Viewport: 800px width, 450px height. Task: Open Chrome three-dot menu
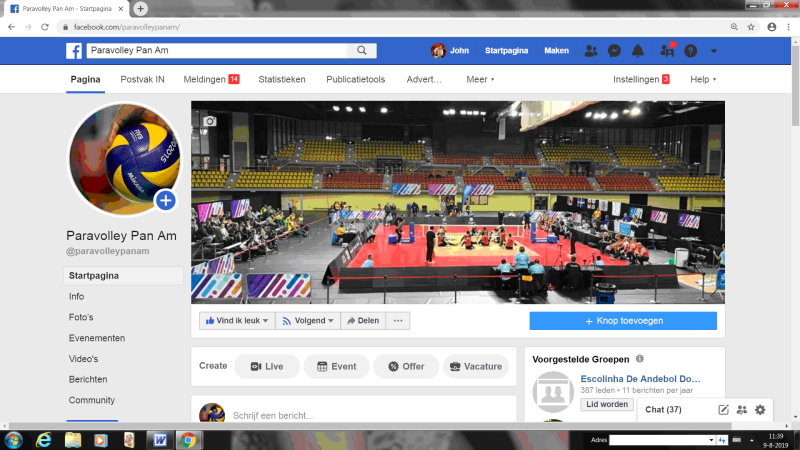coord(788,27)
